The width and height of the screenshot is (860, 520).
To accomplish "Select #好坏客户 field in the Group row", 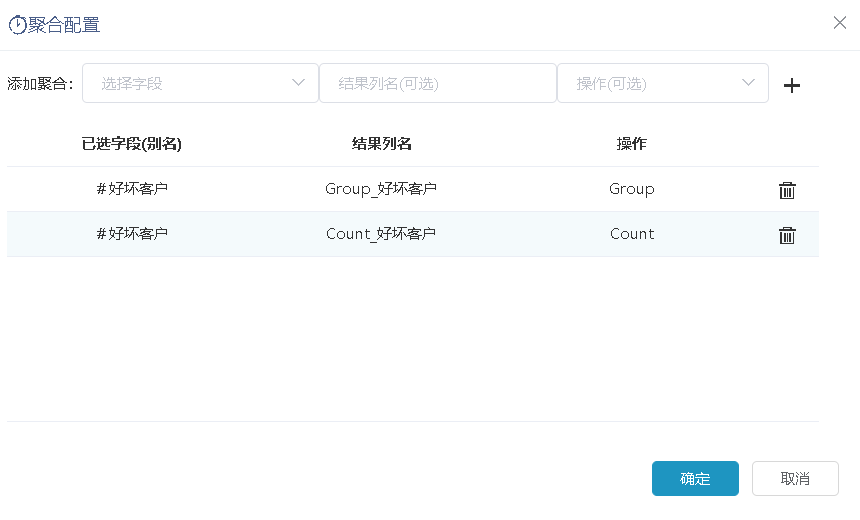I will 132,189.
